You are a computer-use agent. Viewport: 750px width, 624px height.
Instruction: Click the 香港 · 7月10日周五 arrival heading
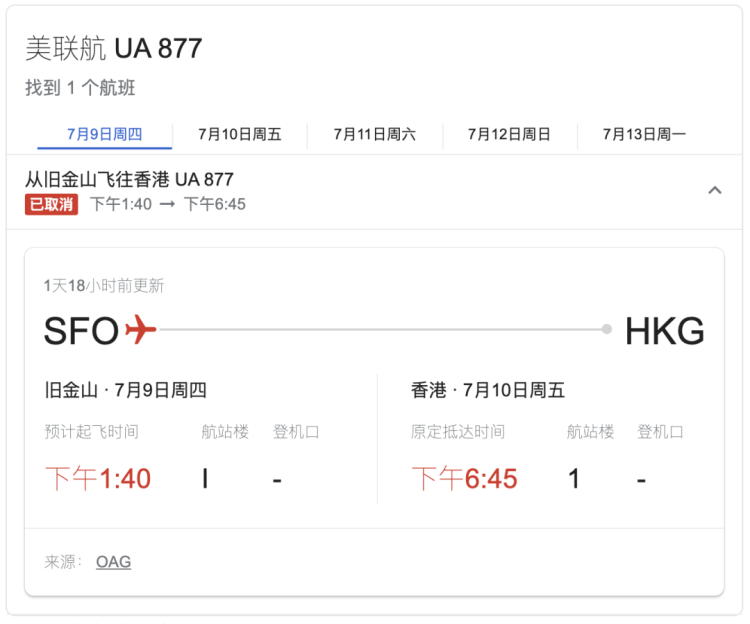(x=488, y=390)
